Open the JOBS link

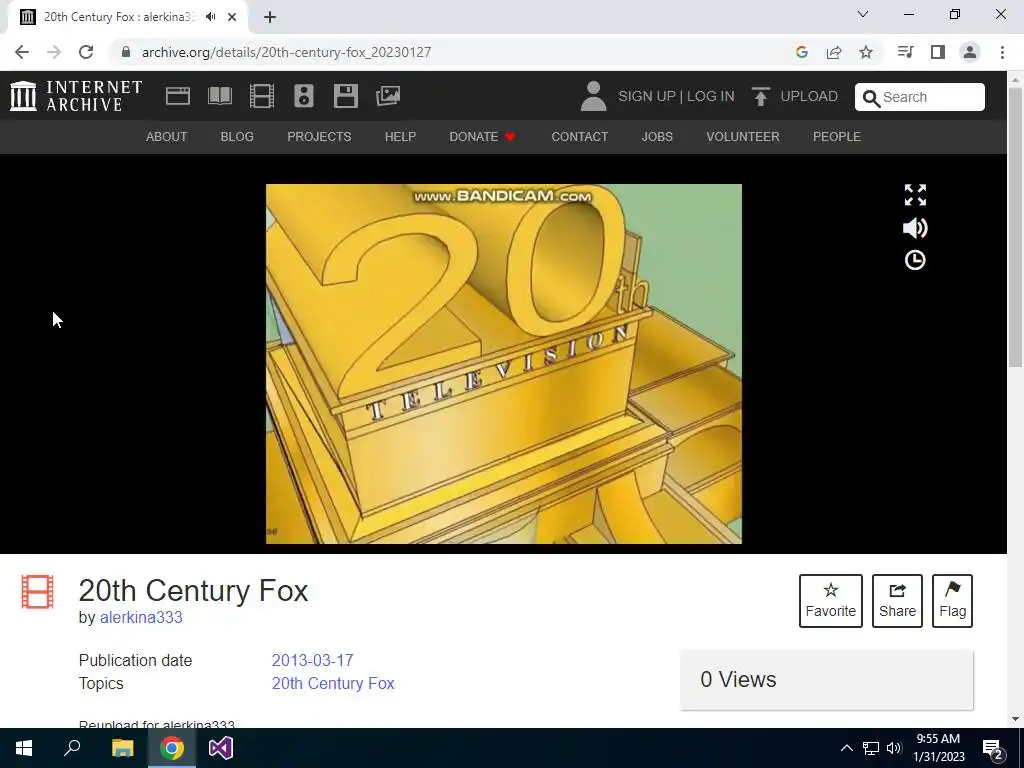[x=657, y=136]
